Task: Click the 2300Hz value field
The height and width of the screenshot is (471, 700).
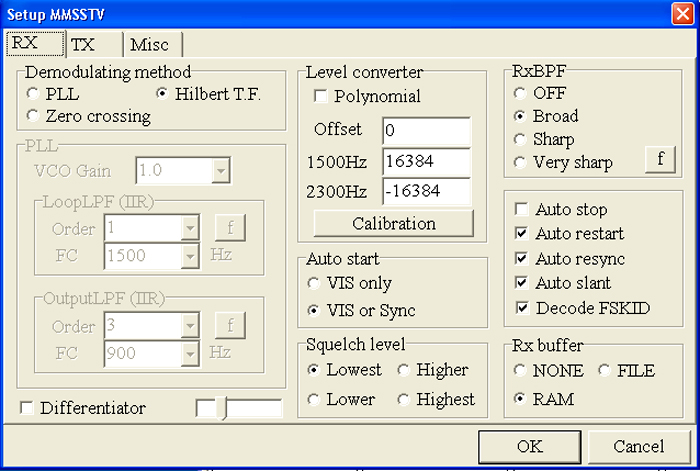Action: coord(426,192)
